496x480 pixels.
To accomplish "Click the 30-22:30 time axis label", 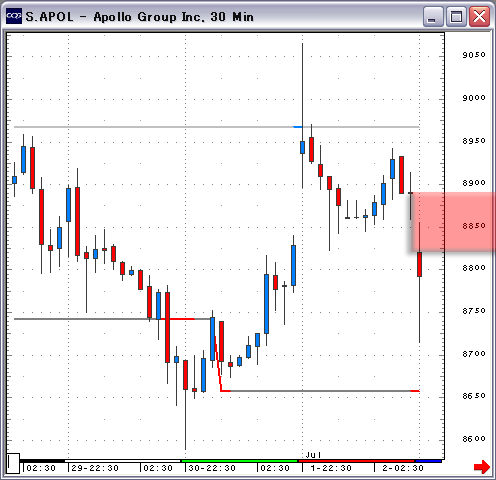I will click(212, 468).
